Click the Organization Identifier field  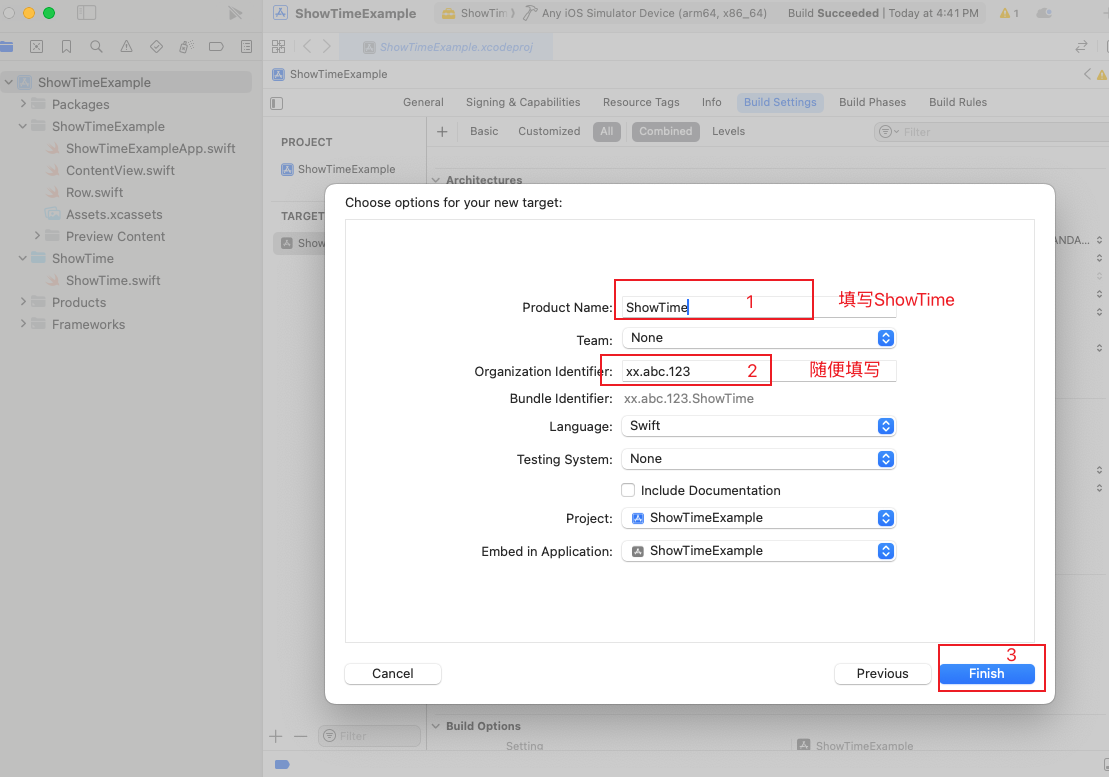pos(758,371)
